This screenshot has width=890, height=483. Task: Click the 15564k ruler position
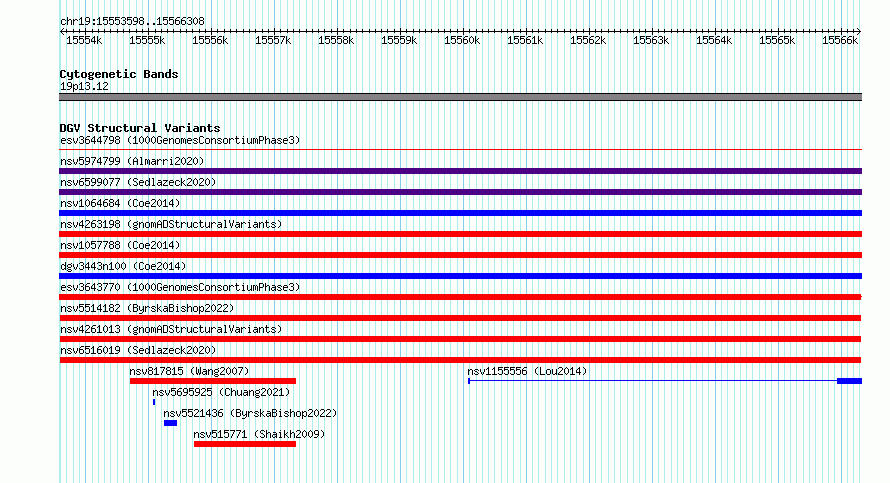click(x=714, y=40)
